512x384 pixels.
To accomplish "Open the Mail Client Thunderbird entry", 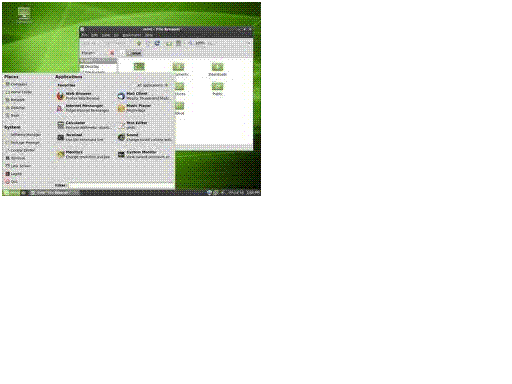I will (x=144, y=96).
